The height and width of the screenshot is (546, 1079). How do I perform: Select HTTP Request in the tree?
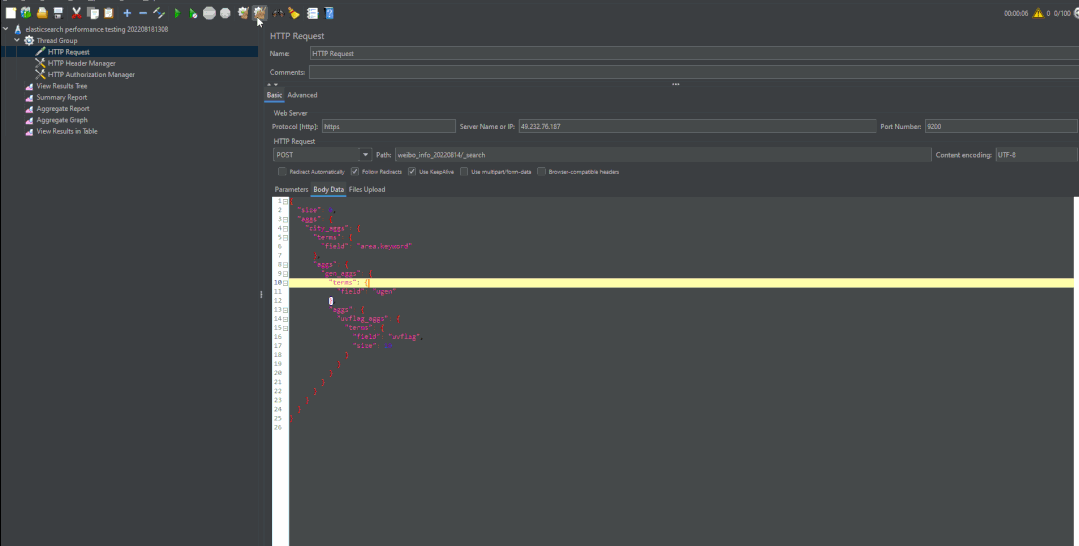(69, 52)
